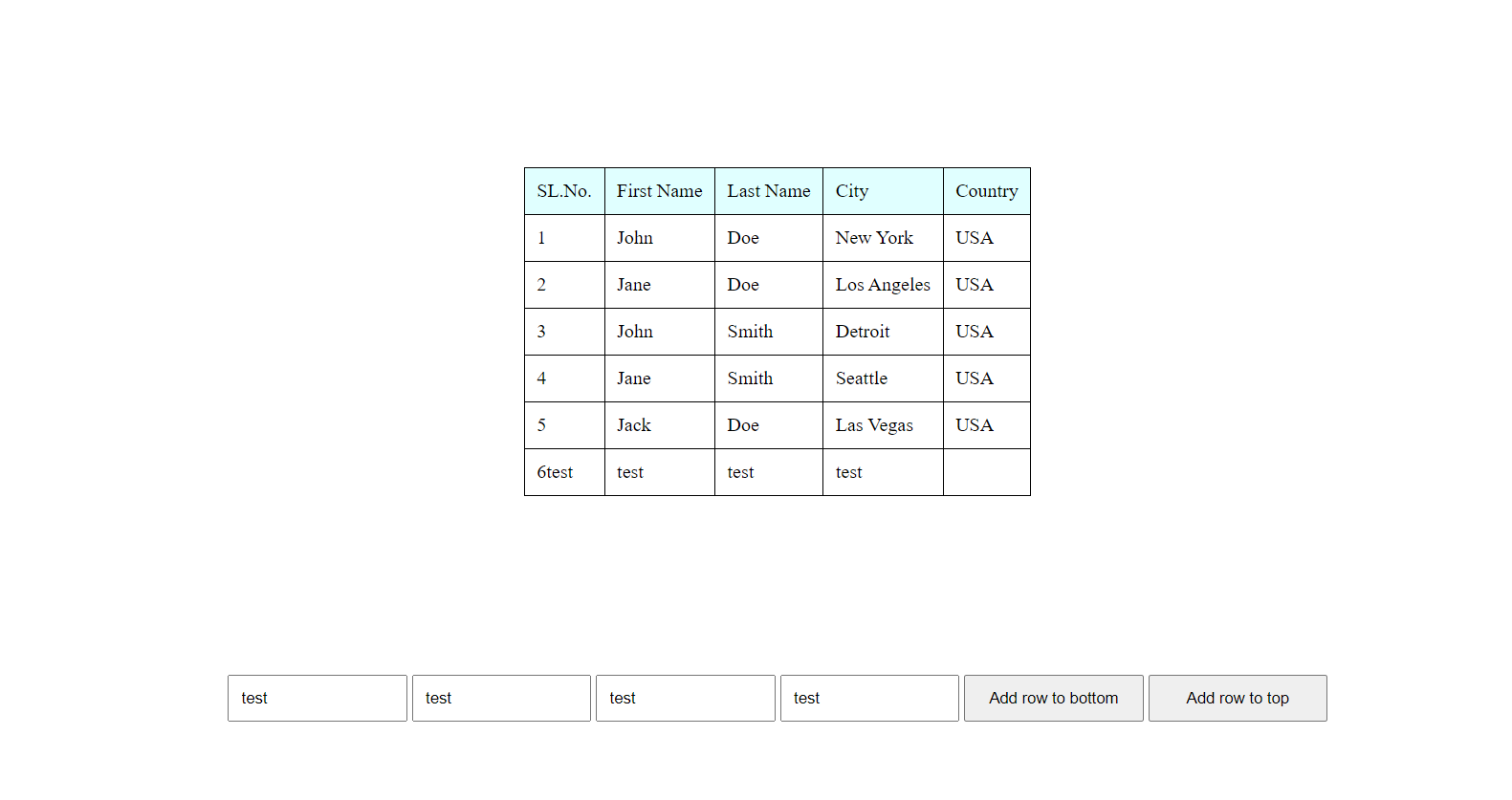Image resolution: width=1512 pixels, height=800 pixels.
Task: Select Jane in the Los Angeles row
Action: (660, 285)
